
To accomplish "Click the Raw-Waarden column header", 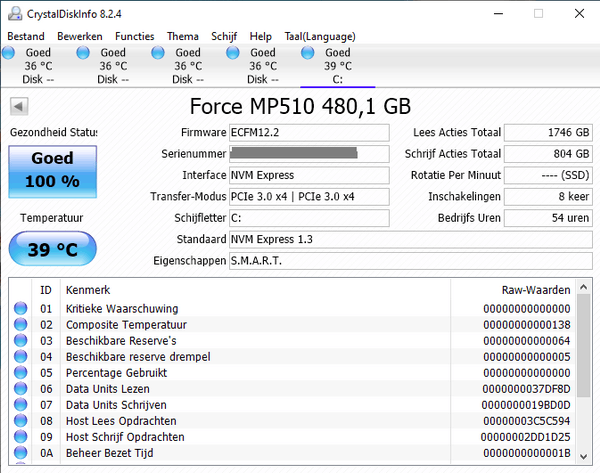I will (535, 289).
